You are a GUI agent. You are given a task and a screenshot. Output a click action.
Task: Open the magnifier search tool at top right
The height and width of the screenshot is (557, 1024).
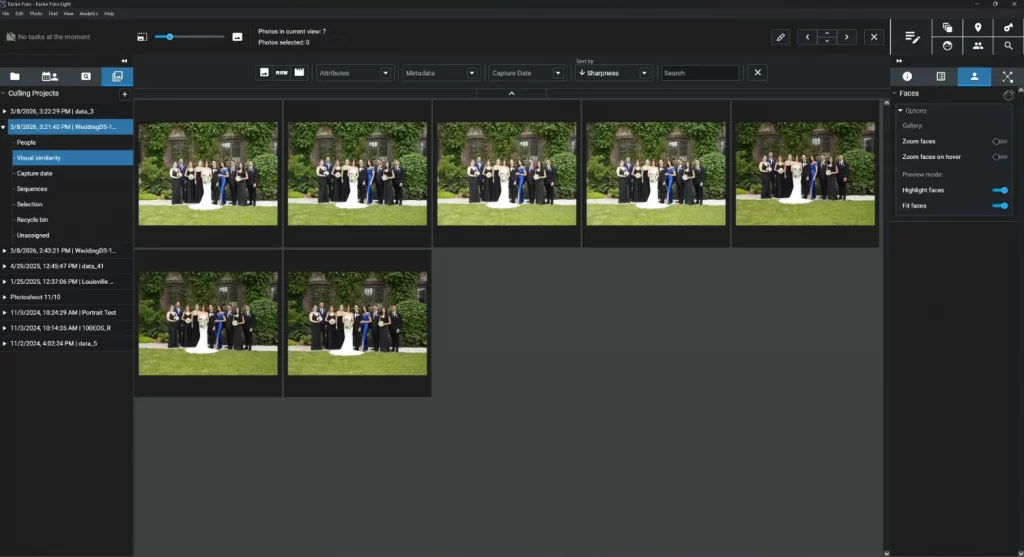coord(1008,46)
